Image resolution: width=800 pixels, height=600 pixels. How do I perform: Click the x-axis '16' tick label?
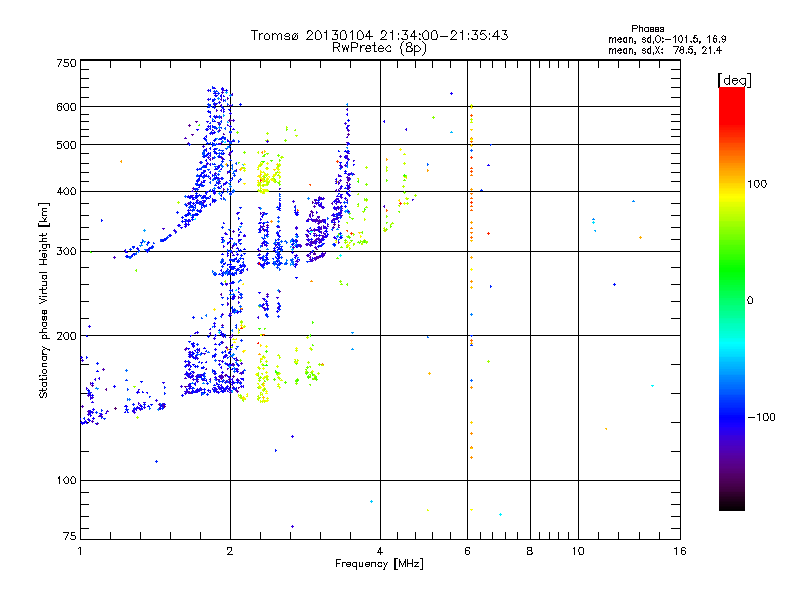coord(680,551)
